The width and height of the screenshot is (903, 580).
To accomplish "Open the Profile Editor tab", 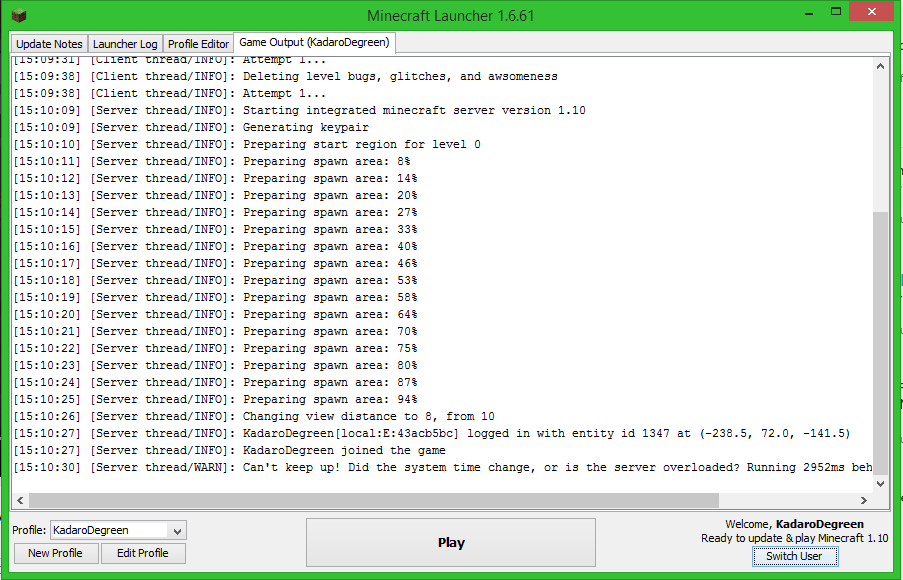I will [198, 44].
